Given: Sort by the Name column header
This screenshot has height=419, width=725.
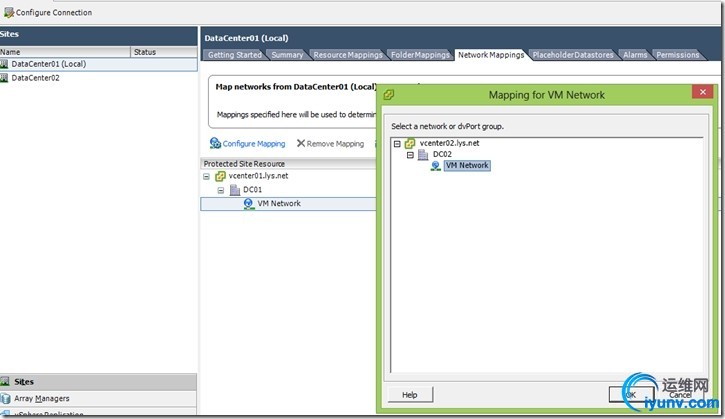Looking at the screenshot, I should pos(65,52).
